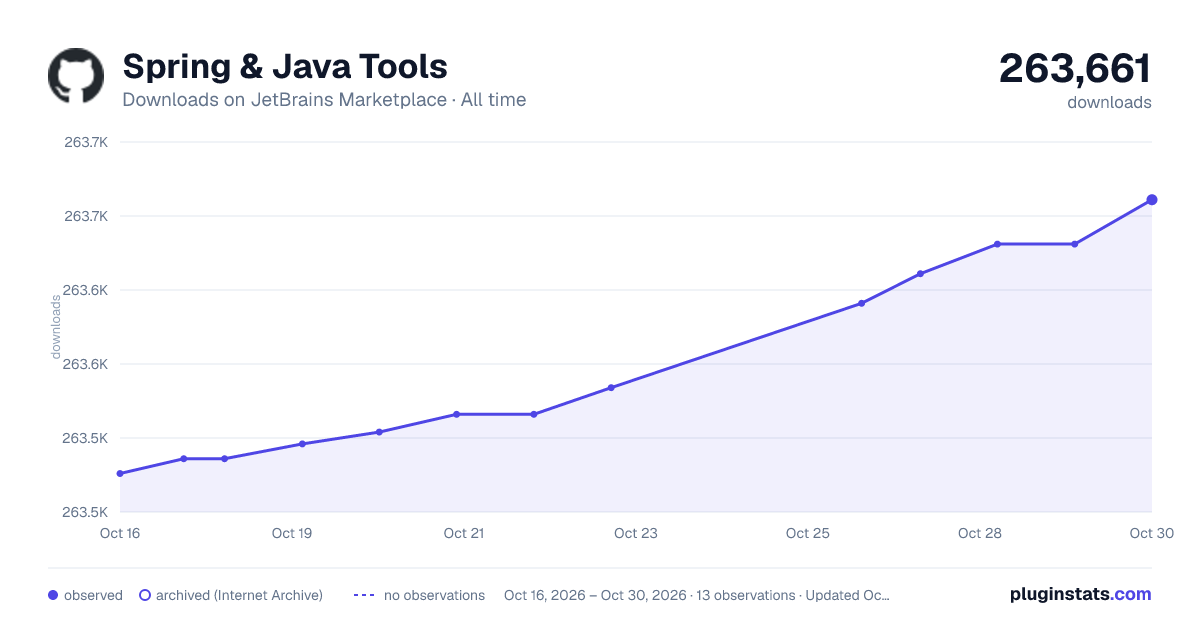Viewport: 1200px width, 630px height.
Task: Click the Oct 19 x-axis label
Action: point(292,533)
